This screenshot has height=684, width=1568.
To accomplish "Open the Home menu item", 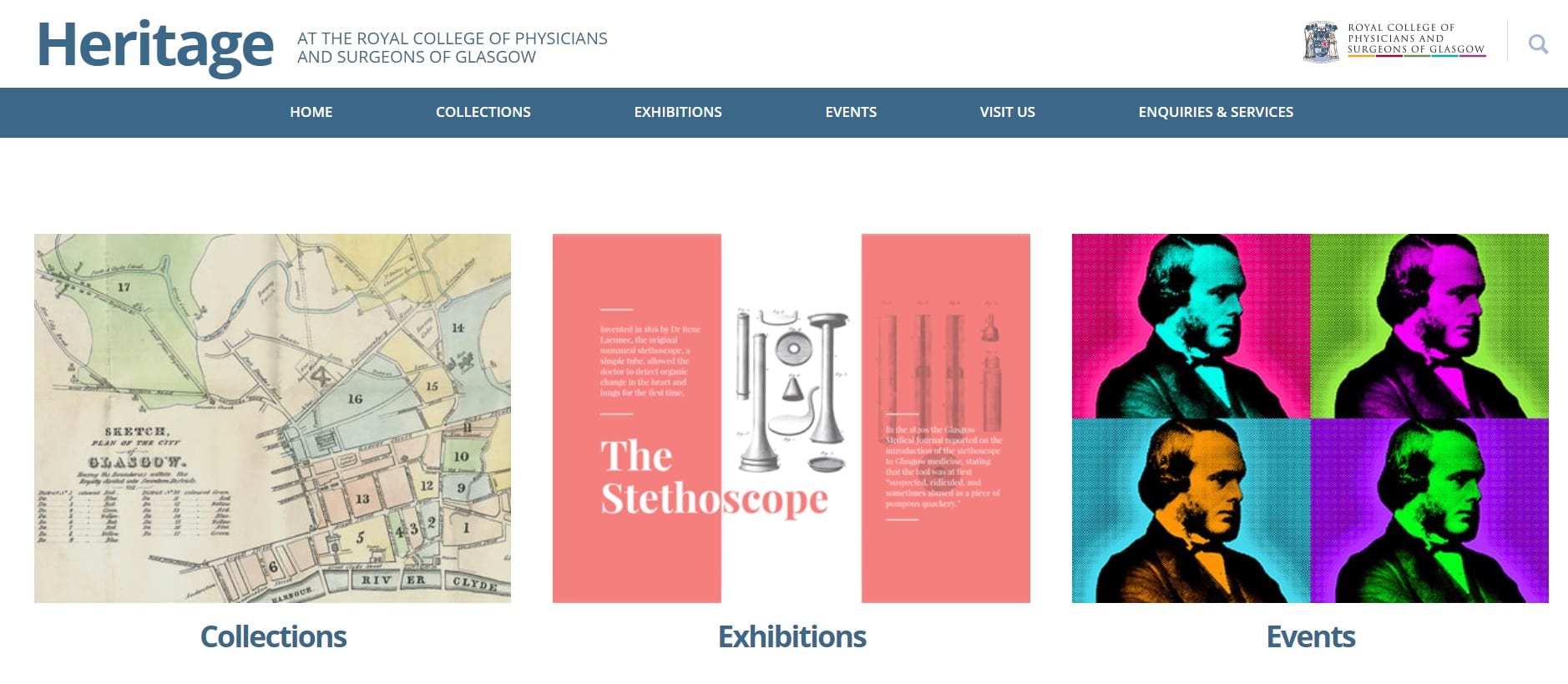I will (x=311, y=112).
